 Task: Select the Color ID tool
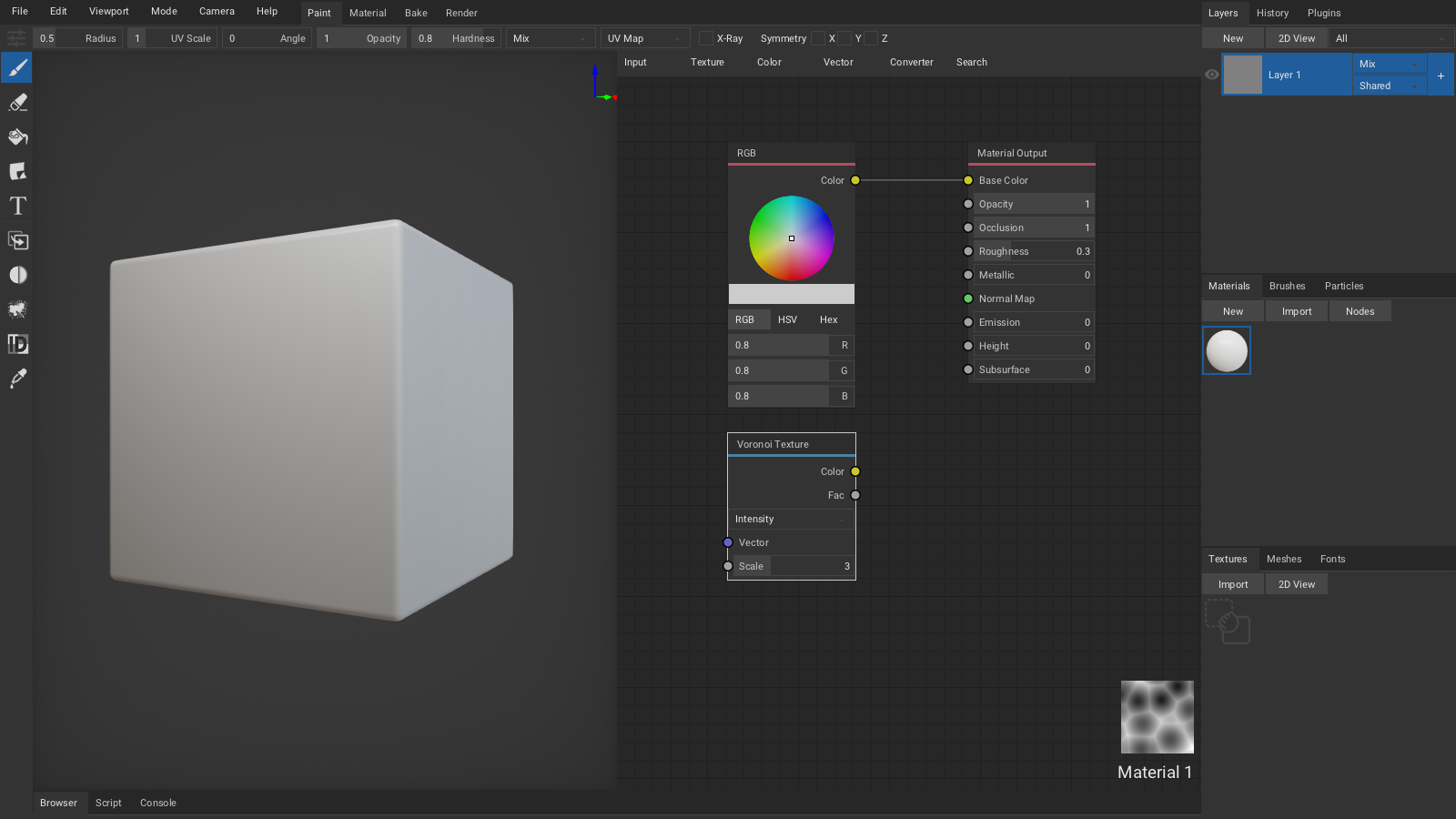16,343
